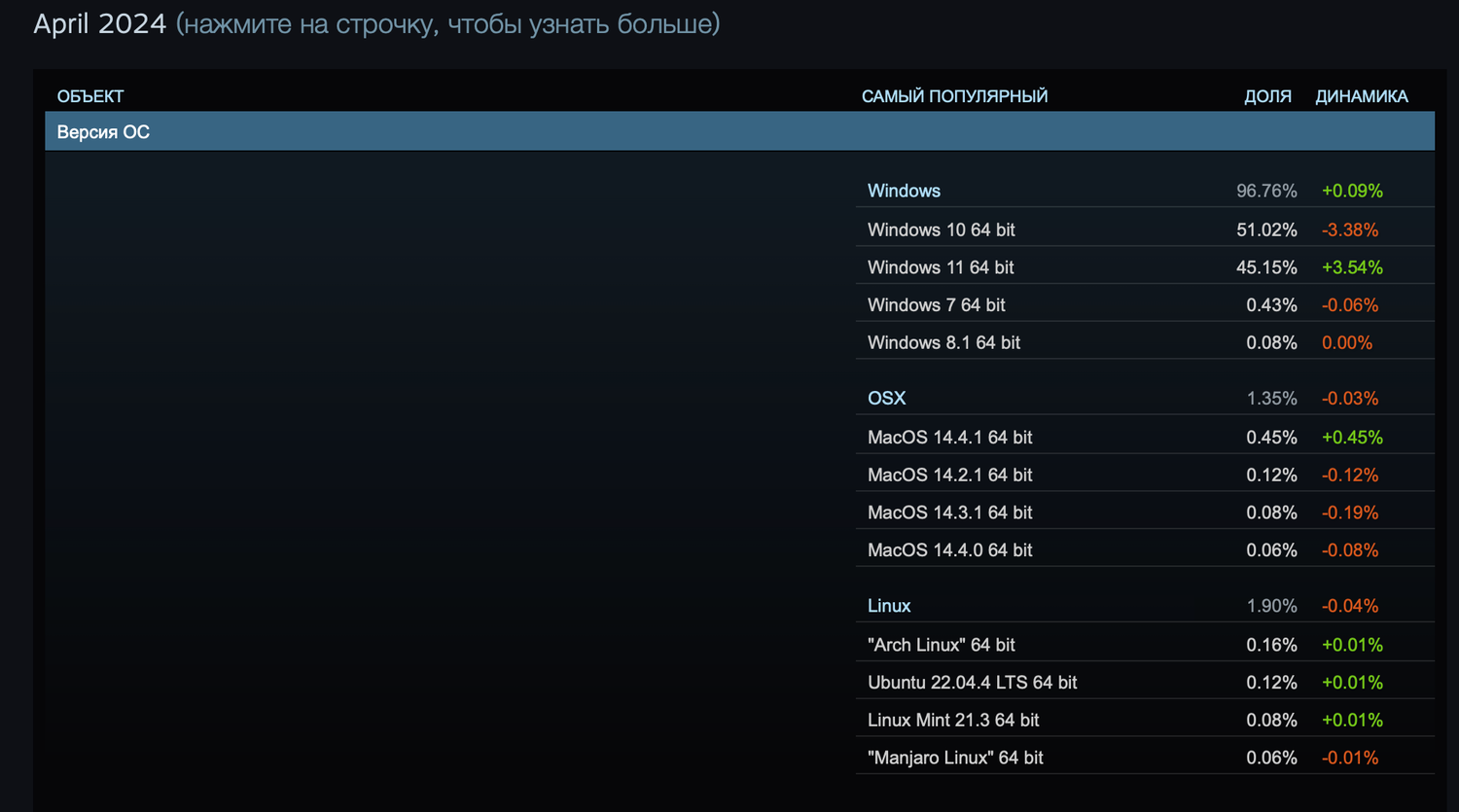Open the Windows group link
Image resolution: width=1459 pixels, height=812 pixels.
pos(904,191)
